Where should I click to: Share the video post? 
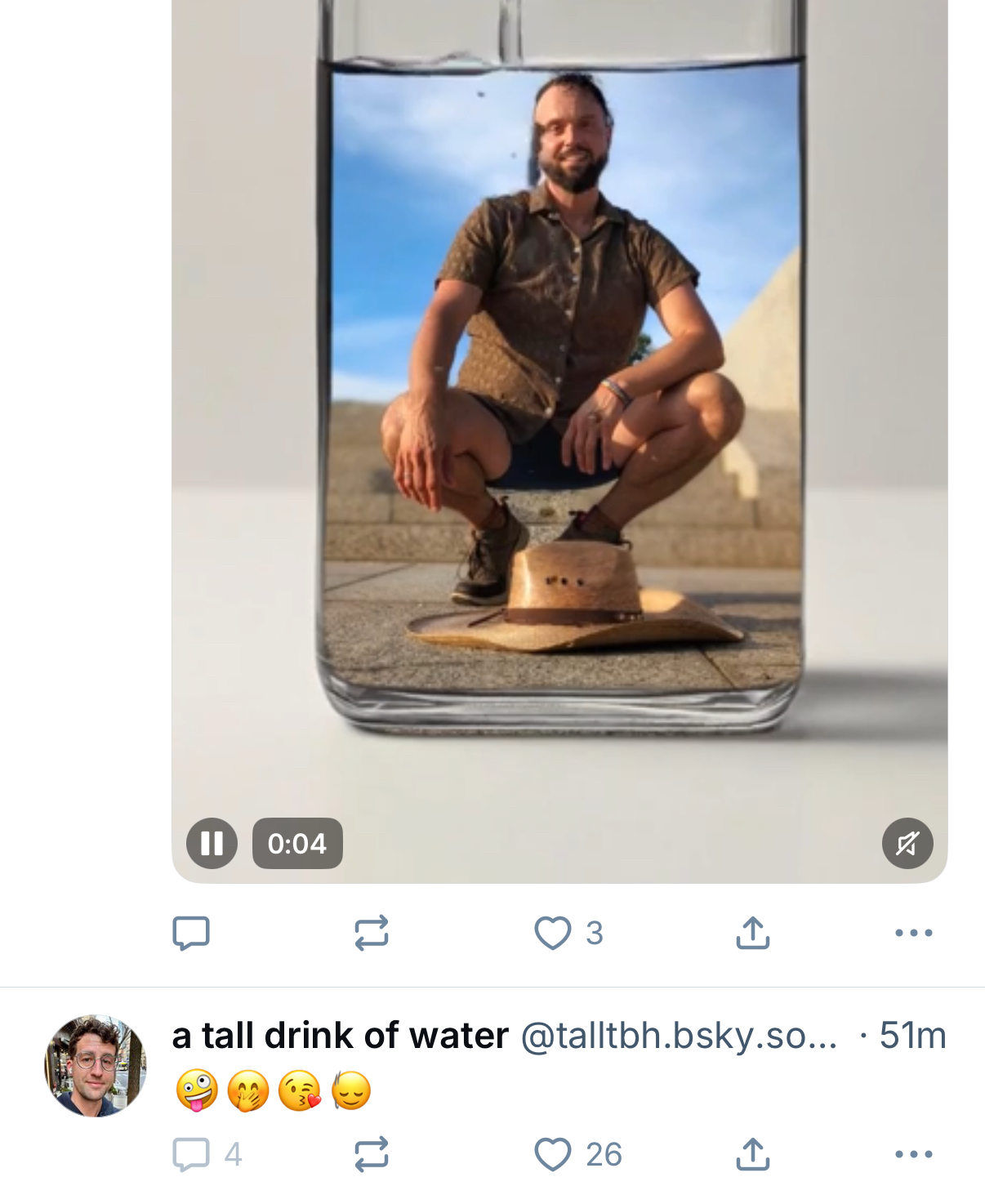[752, 933]
